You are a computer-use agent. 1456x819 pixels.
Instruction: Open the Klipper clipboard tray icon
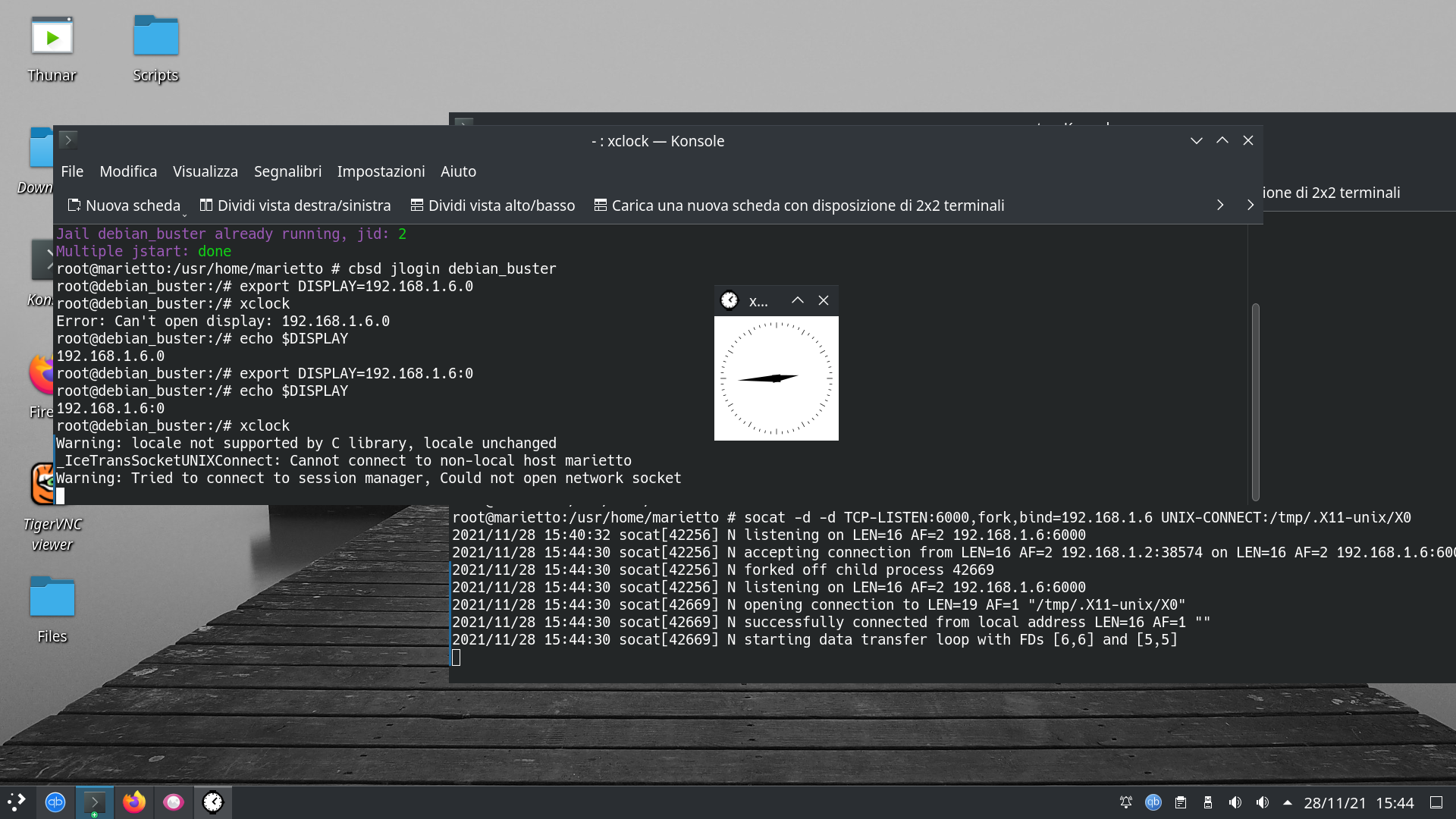point(1181,802)
